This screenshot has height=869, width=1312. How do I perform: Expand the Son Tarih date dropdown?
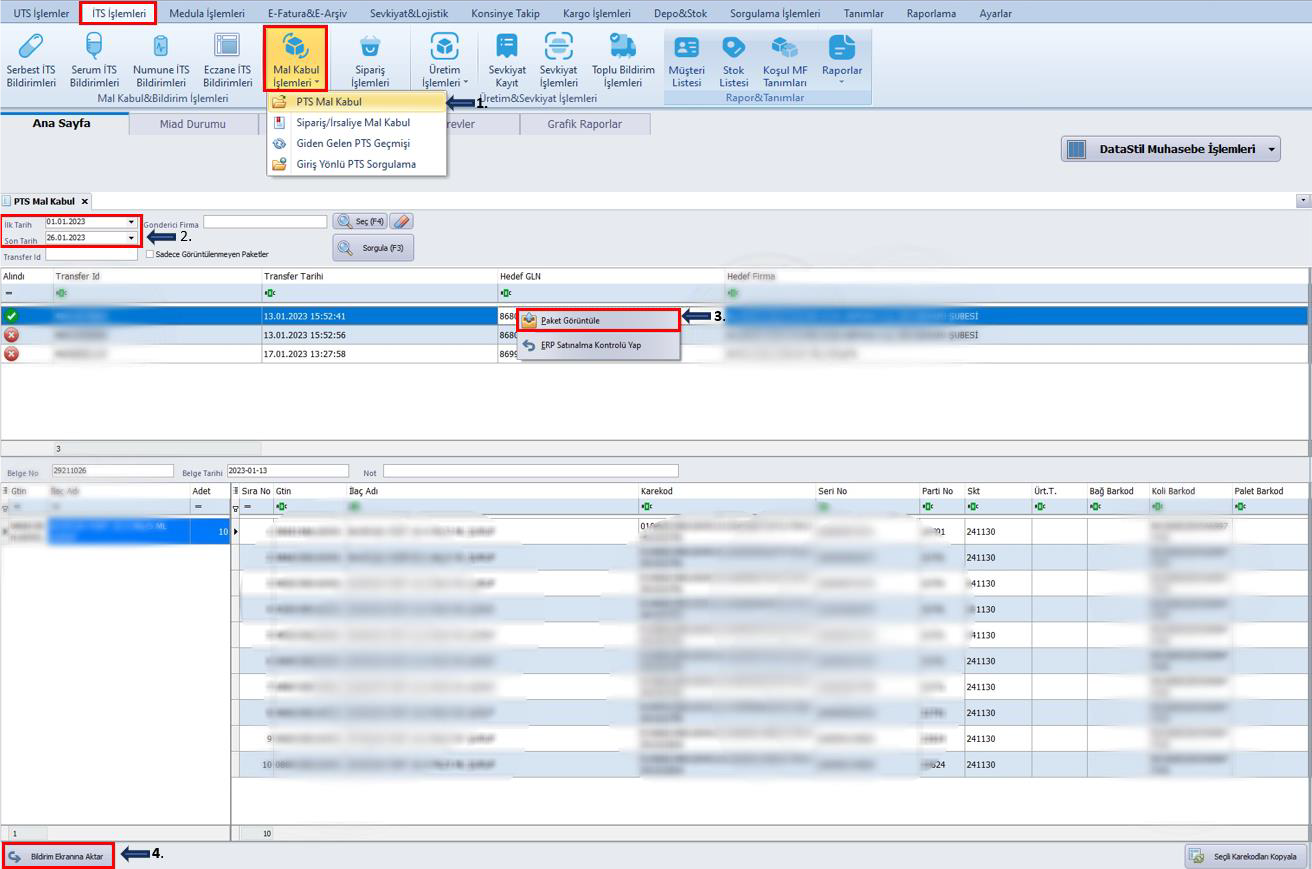point(131,238)
